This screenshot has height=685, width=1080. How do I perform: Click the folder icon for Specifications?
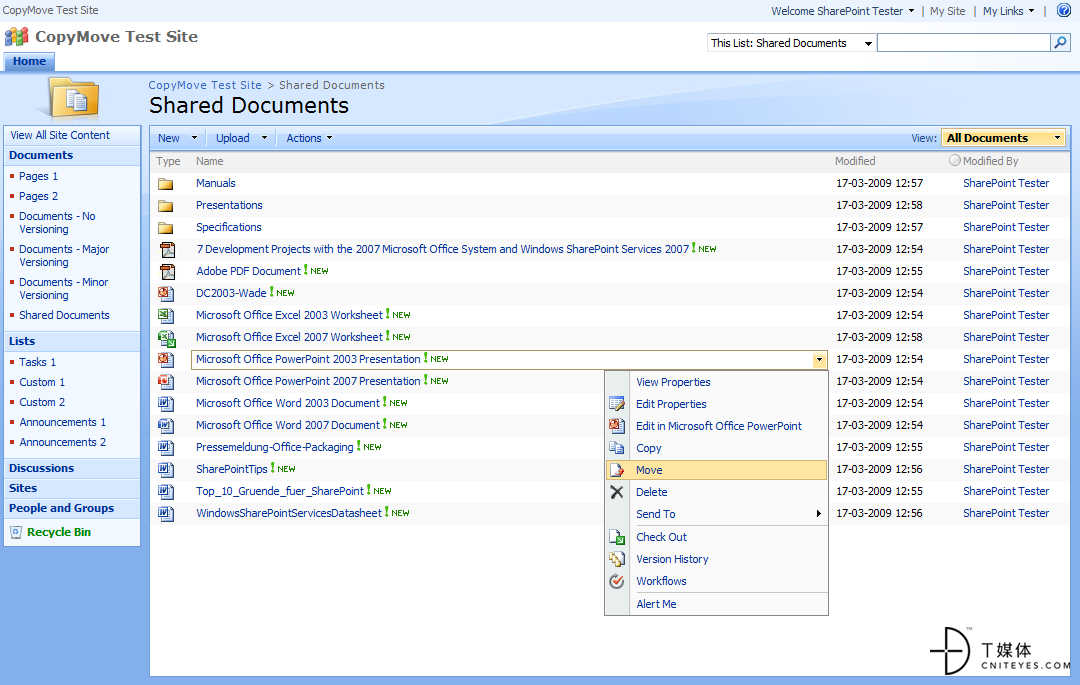click(165, 228)
